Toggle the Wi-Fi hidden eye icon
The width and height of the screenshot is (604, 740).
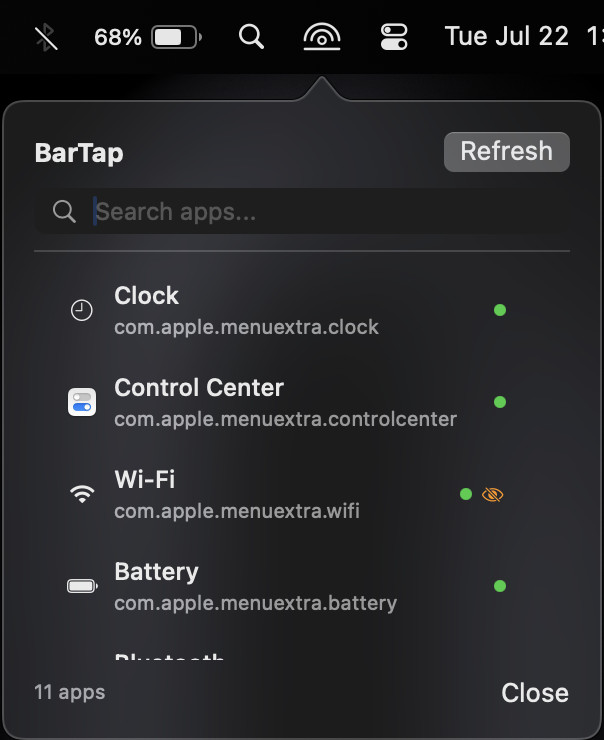click(492, 494)
